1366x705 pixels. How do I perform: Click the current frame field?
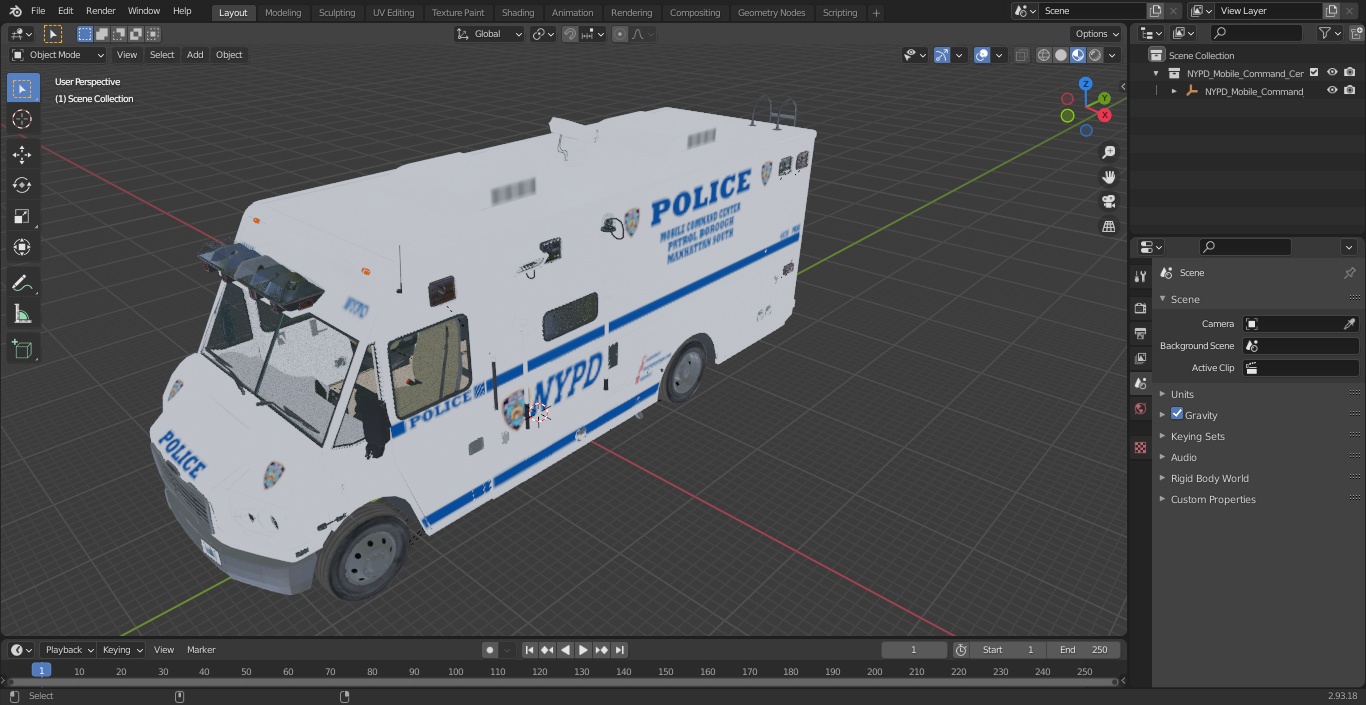point(914,650)
